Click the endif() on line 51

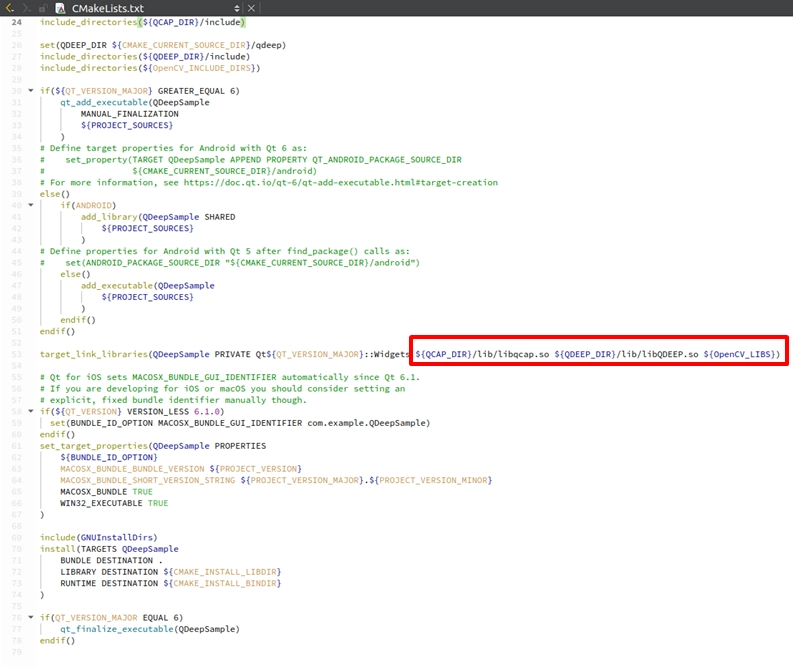(57, 332)
